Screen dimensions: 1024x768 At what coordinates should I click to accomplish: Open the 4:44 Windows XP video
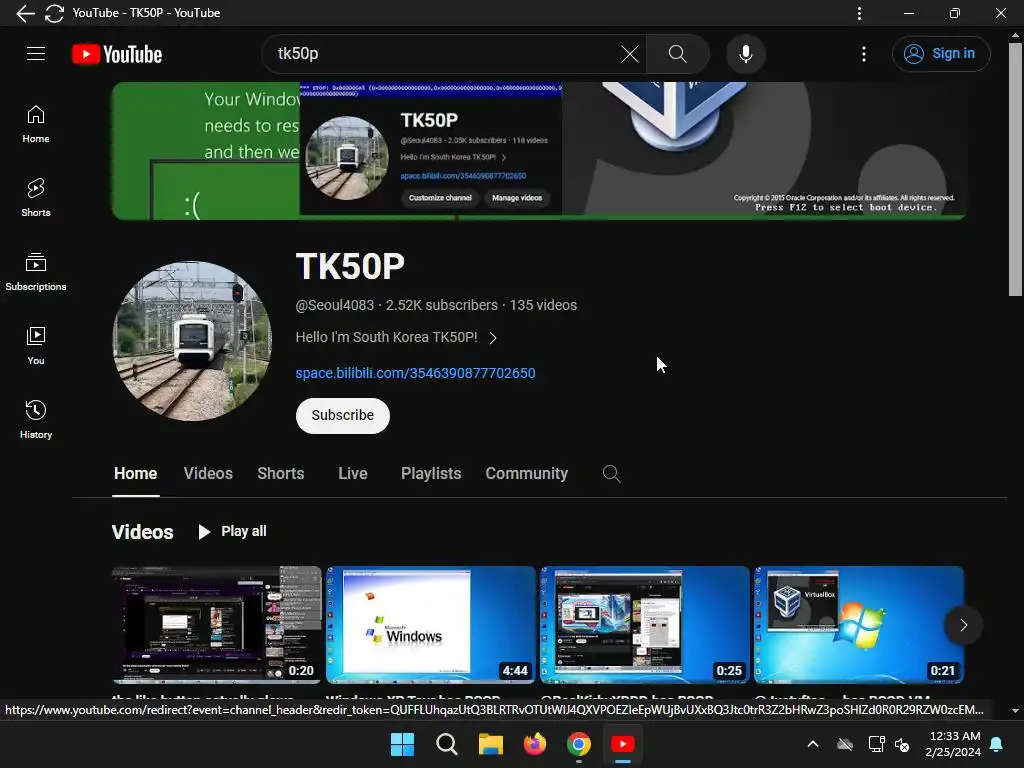pyautogui.click(x=430, y=625)
